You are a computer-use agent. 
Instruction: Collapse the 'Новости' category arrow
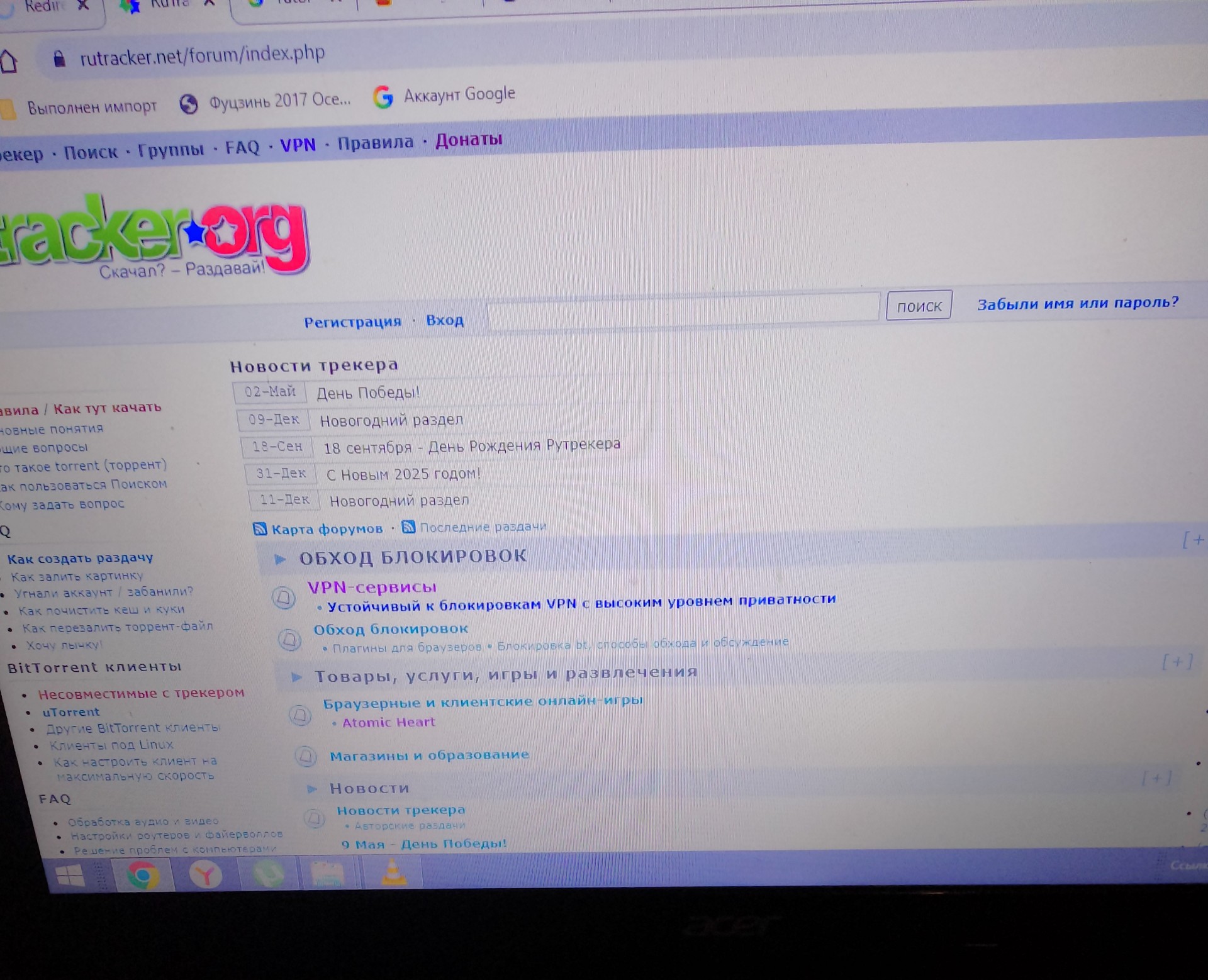tap(312, 788)
